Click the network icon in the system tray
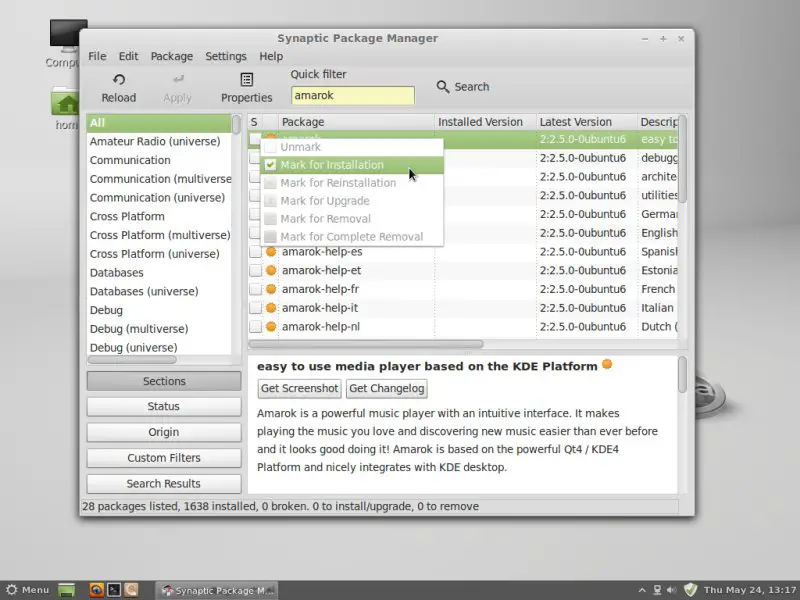The image size is (800, 600). click(x=657, y=590)
